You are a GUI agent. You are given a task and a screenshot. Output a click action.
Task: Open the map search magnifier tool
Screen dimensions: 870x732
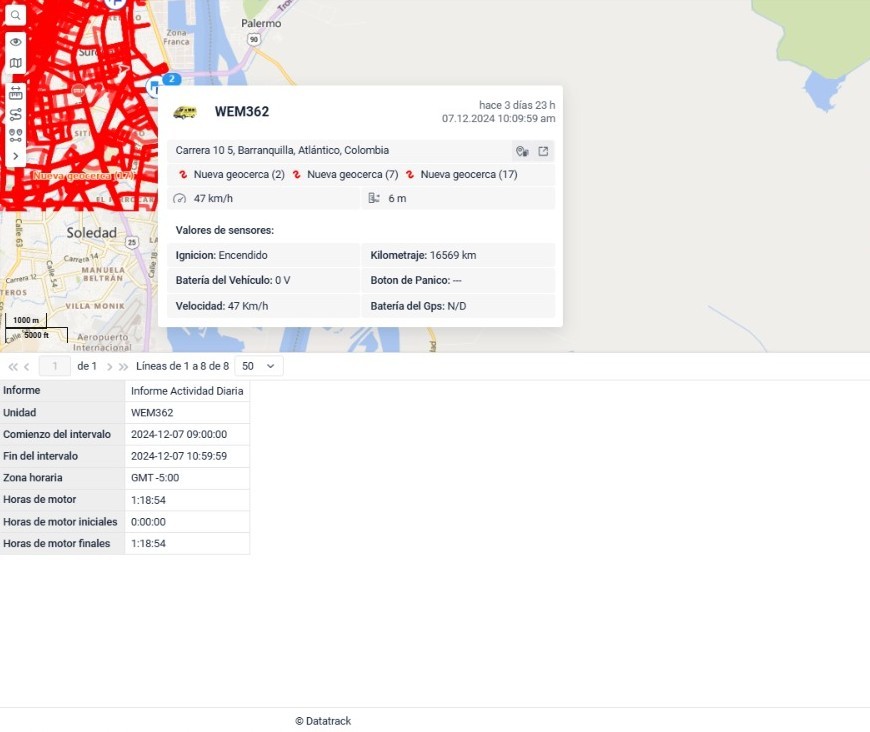15,16
